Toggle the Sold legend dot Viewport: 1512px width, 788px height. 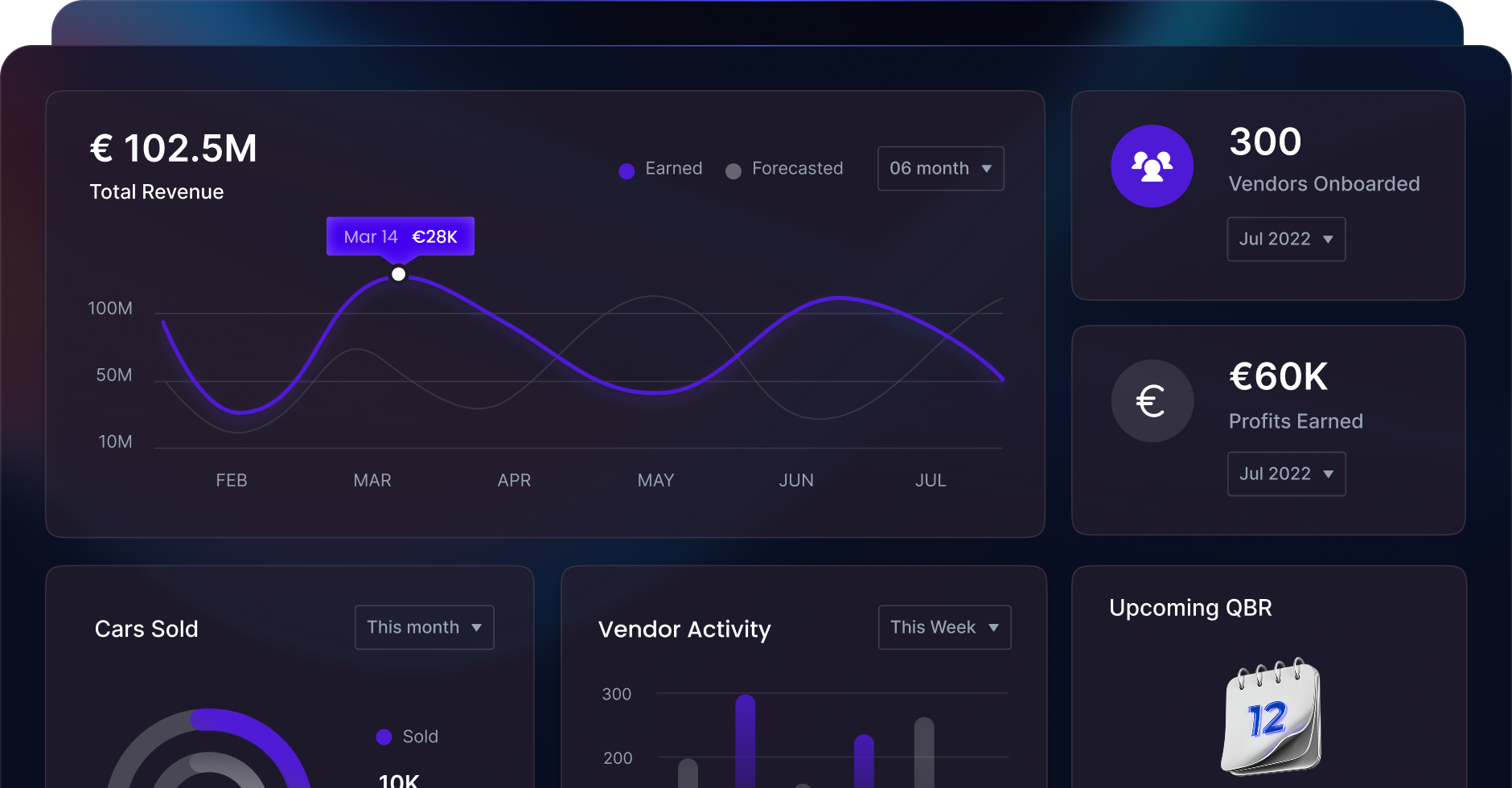[384, 737]
